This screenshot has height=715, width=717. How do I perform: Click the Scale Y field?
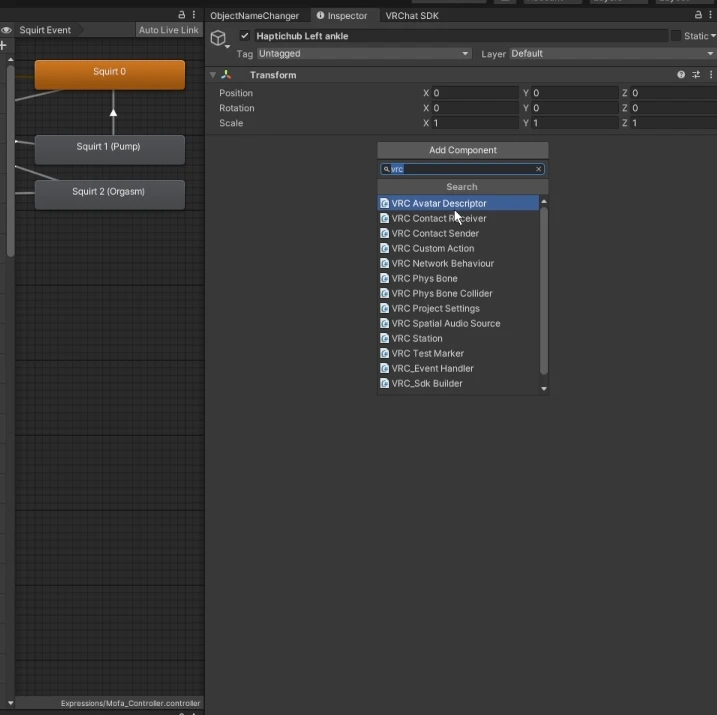(575, 123)
